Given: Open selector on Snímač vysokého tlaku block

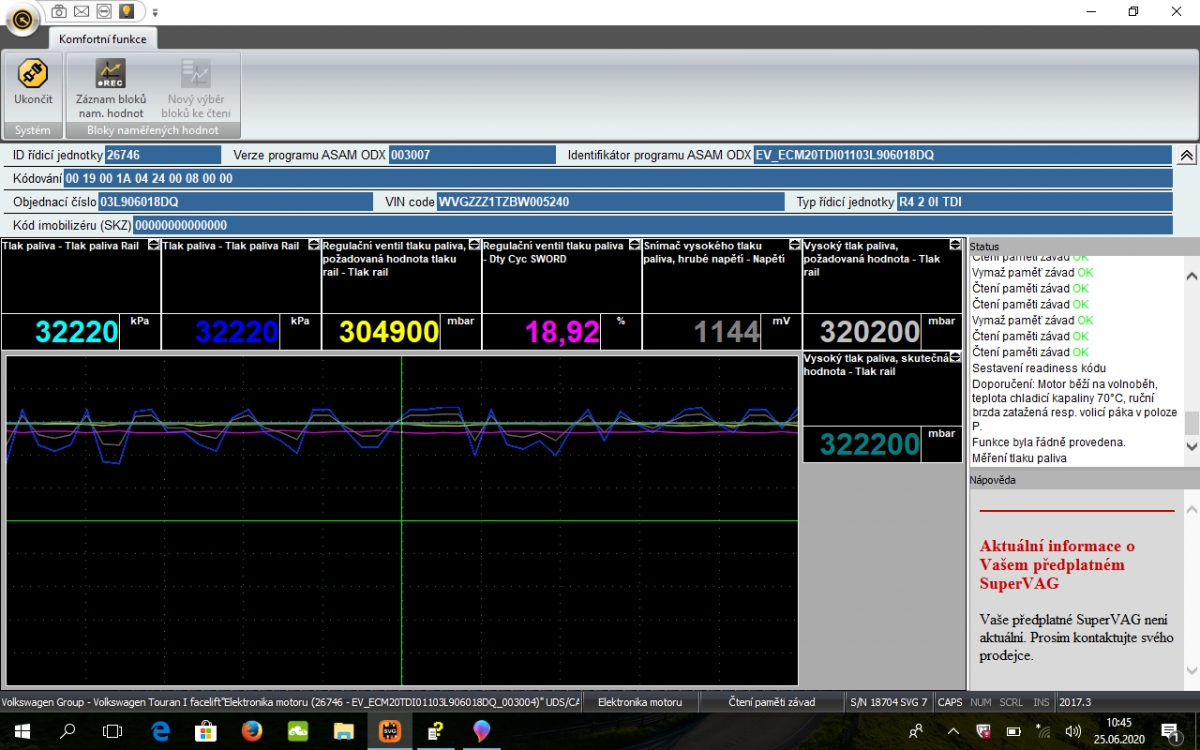Looking at the screenshot, I should click(795, 245).
